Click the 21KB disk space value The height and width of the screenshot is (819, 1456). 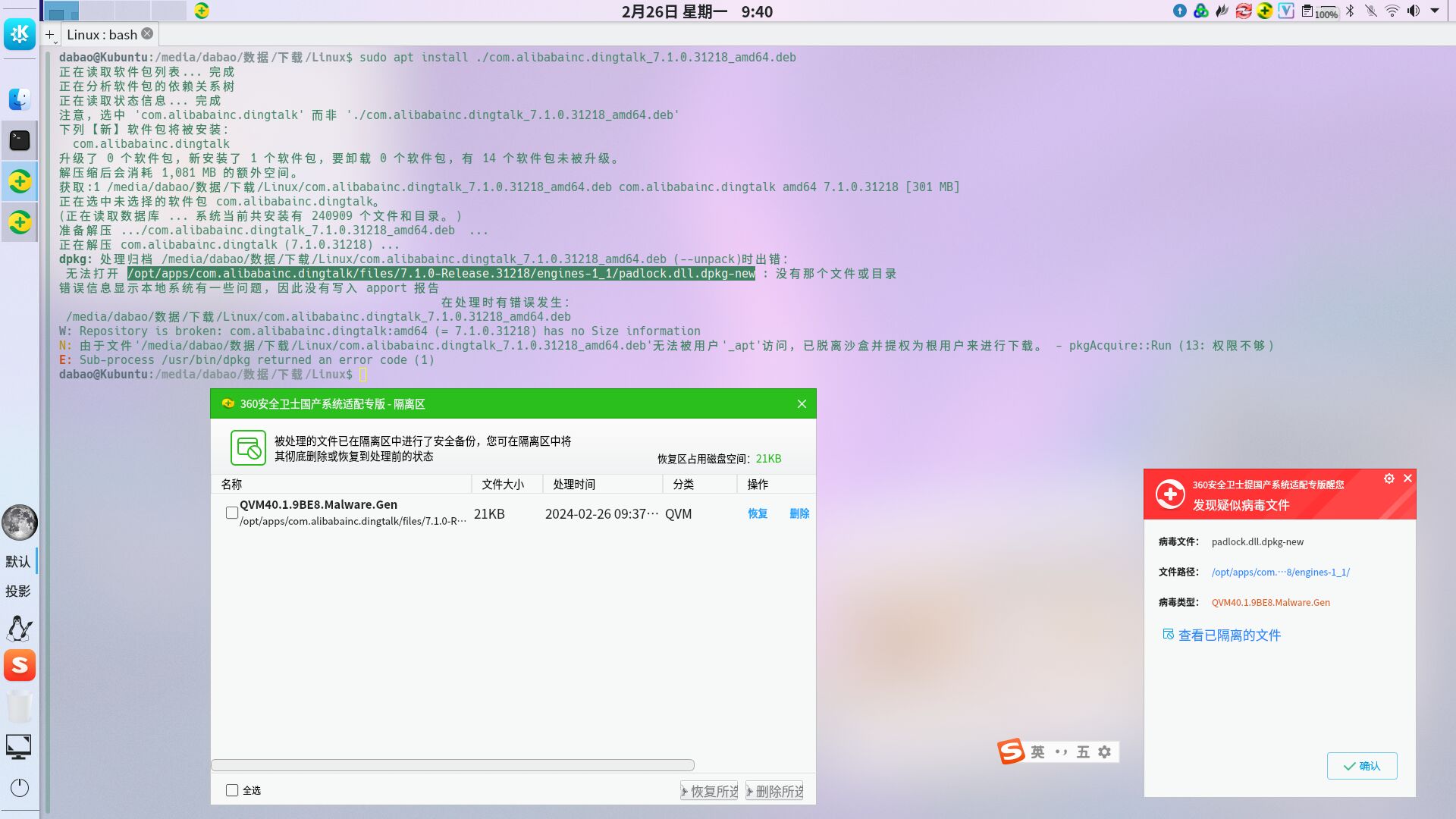coord(768,459)
